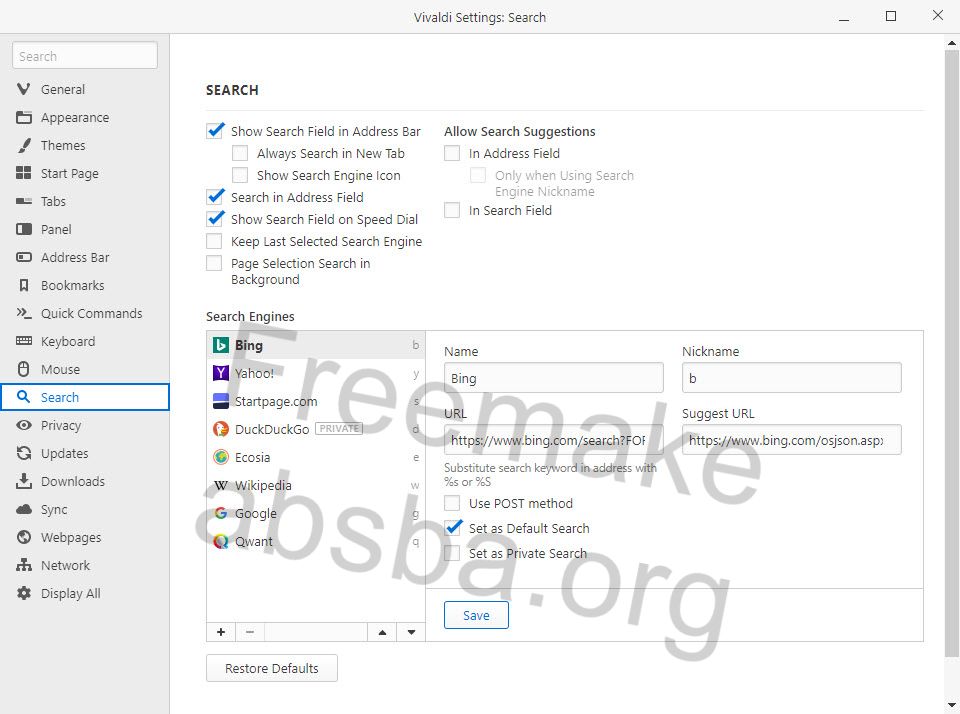
Task: Select Wikipedia in search engines list
Action: point(316,485)
